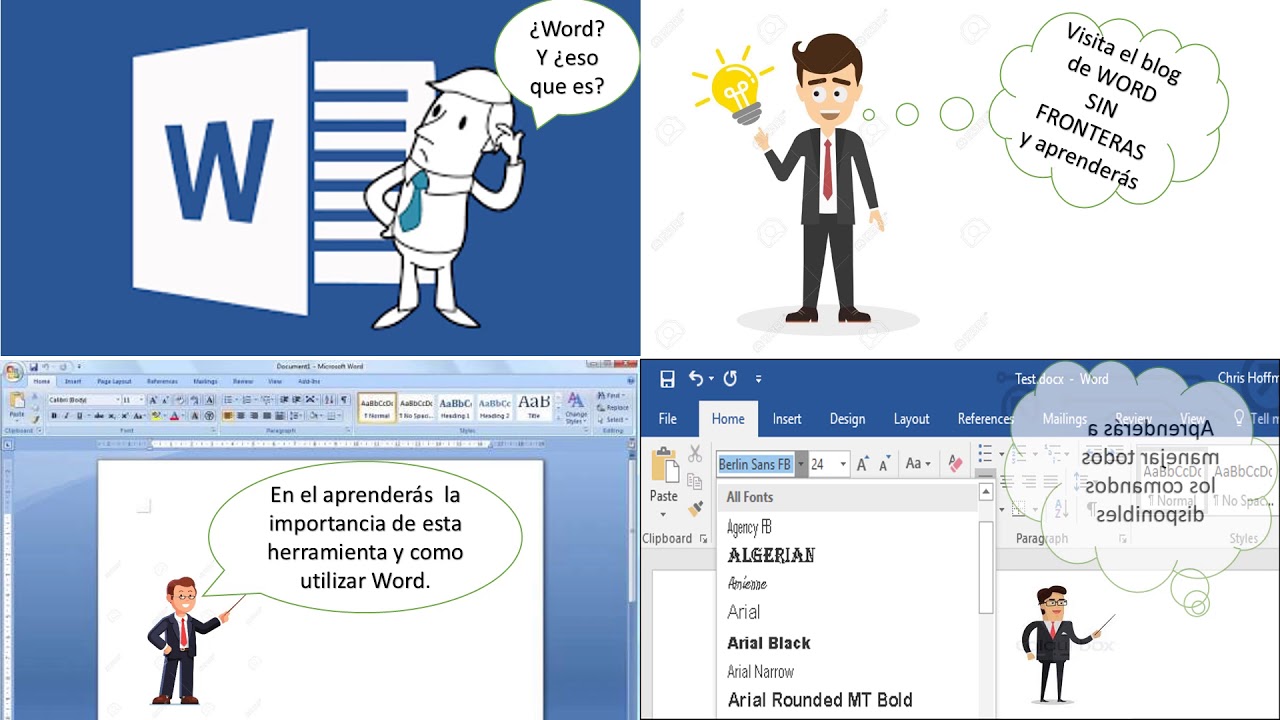Image resolution: width=1280 pixels, height=720 pixels.
Task: Apply Heading 1 style in Word 2007
Action: (455, 406)
